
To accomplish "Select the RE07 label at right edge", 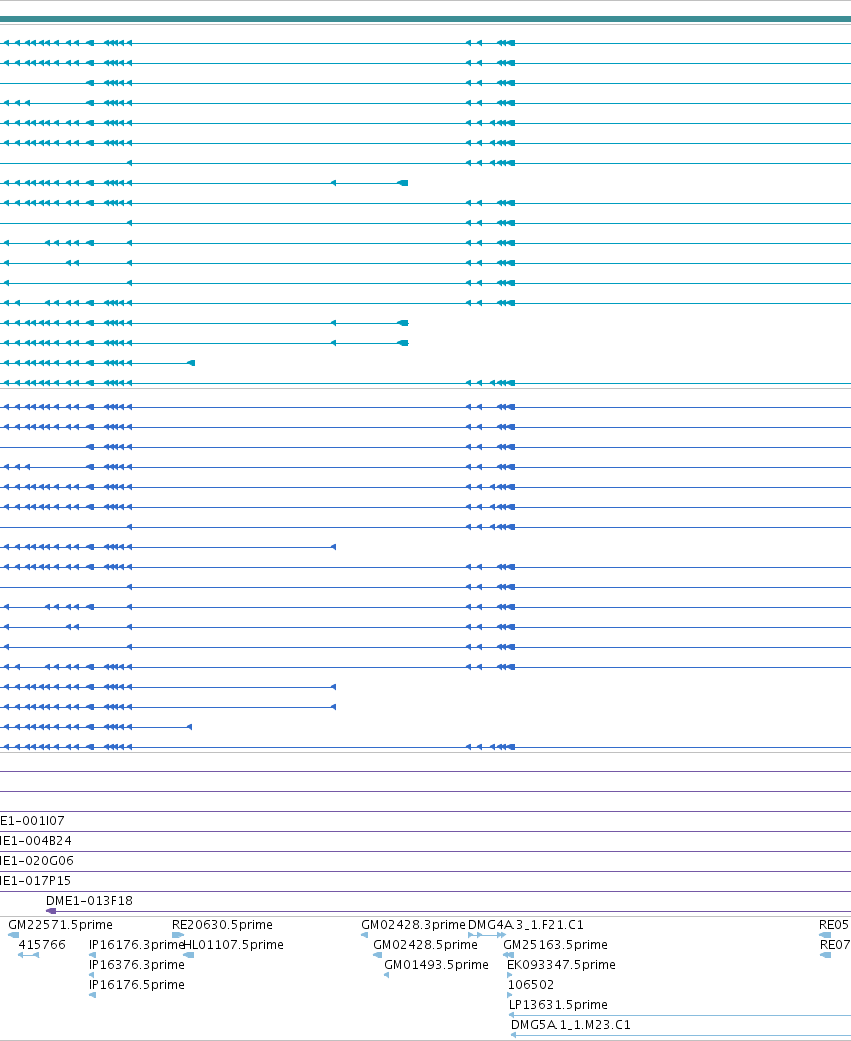I will [835, 944].
